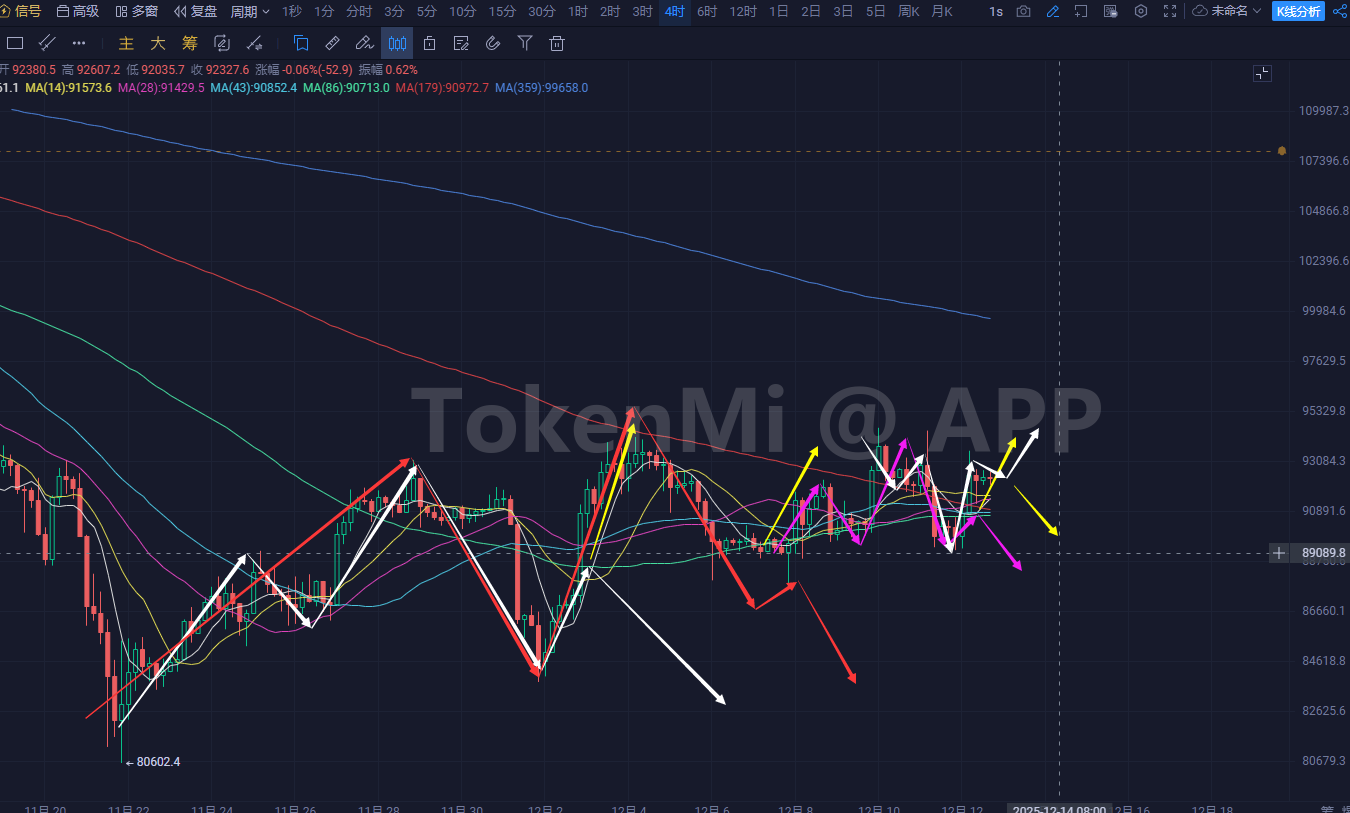Image resolution: width=1350 pixels, height=813 pixels.
Task: Open the 未命名 layout dropdown
Action: pyautogui.click(x=1228, y=11)
